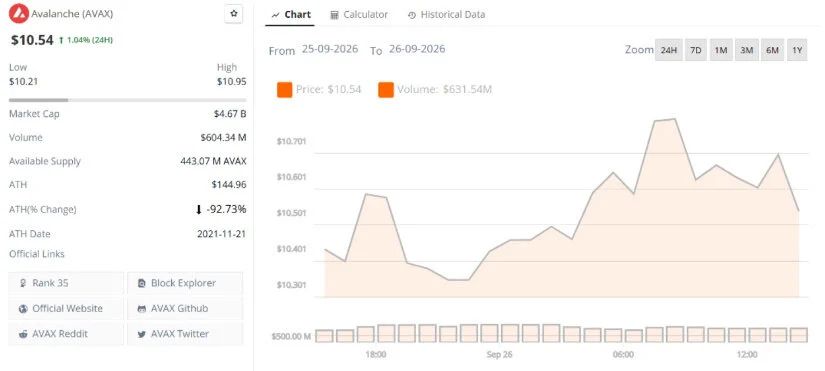Open the AVAX Twitter link
This screenshot has height=371, width=825.
[185, 334]
